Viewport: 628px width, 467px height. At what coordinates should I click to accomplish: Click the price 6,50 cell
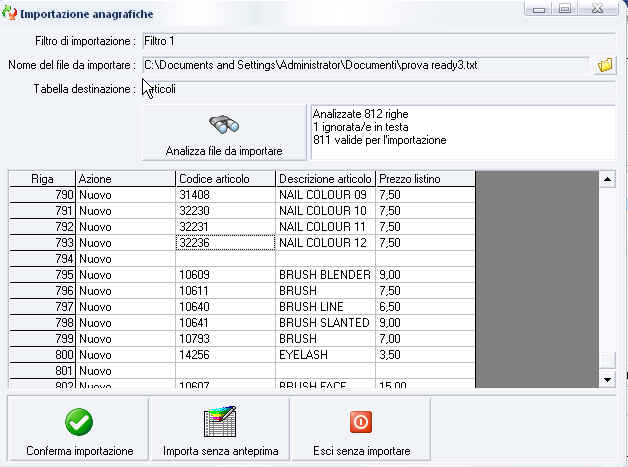point(425,307)
